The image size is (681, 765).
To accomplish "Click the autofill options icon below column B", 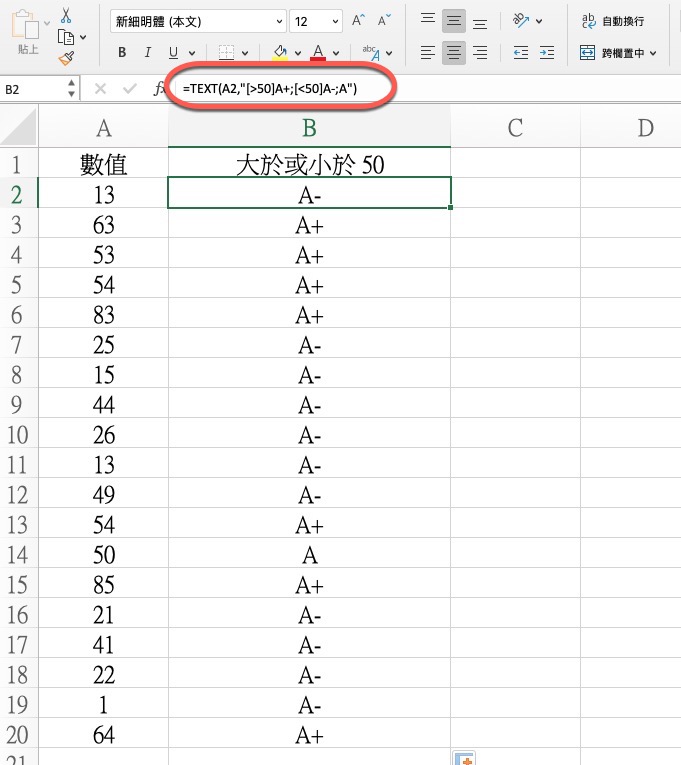I will click(x=463, y=758).
